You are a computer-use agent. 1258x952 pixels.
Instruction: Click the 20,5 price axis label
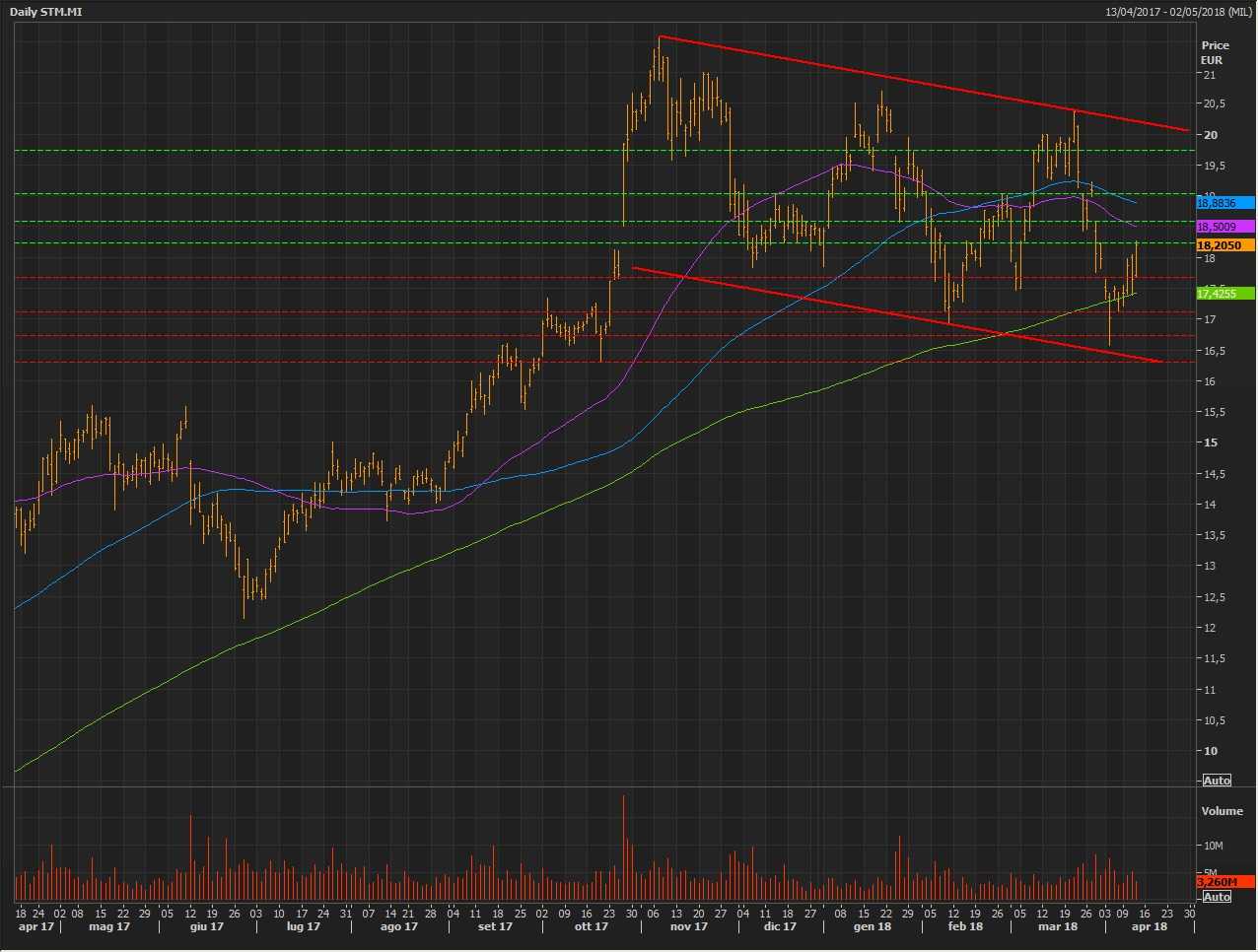1213,103
